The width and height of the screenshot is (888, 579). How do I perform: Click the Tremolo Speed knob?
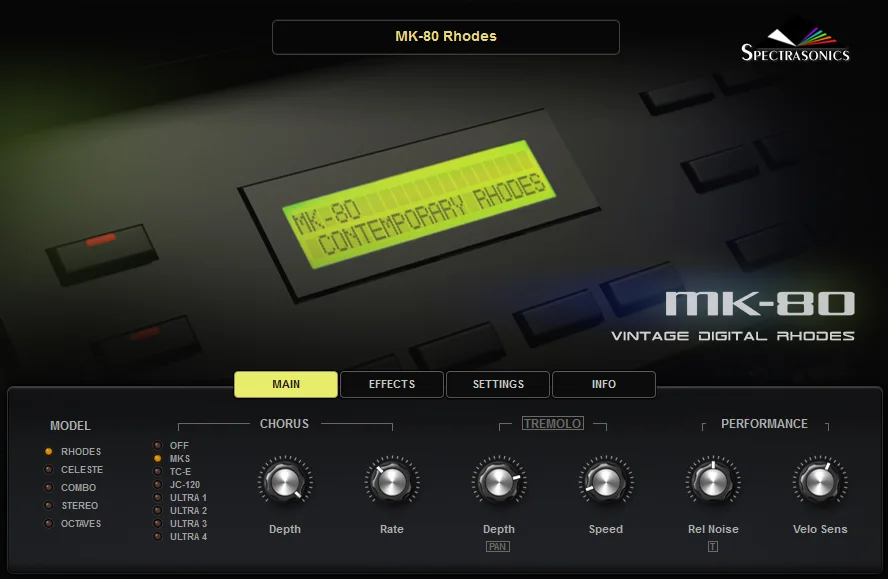click(605, 482)
